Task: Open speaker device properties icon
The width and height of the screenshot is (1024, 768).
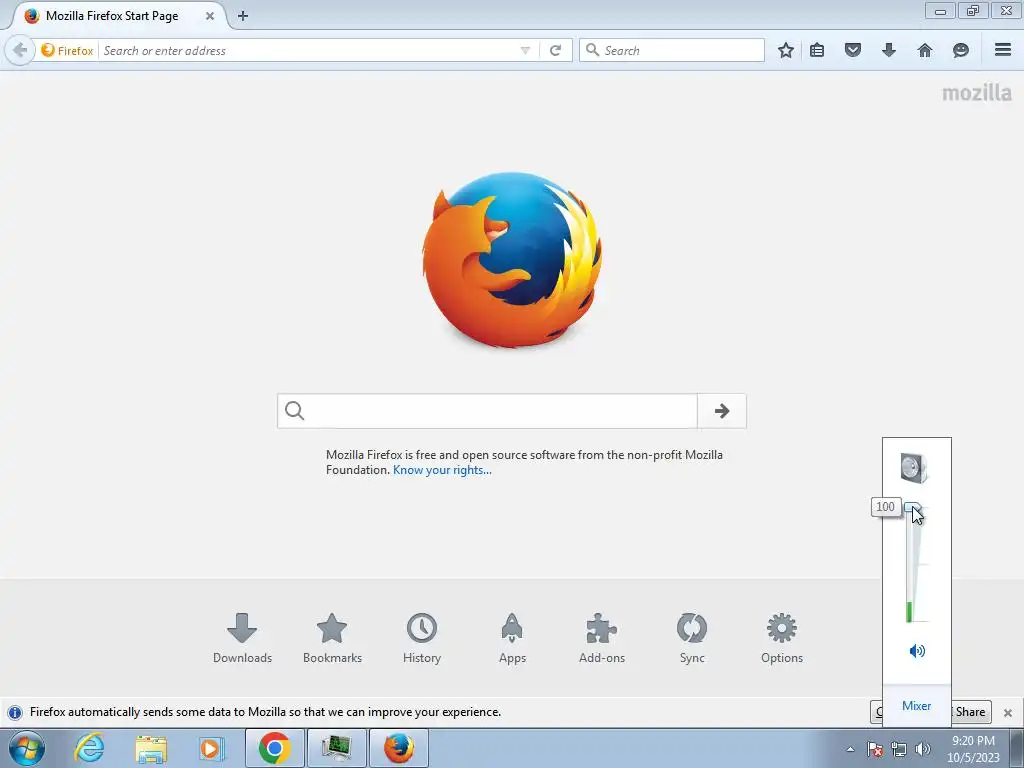Action: [x=914, y=468]
